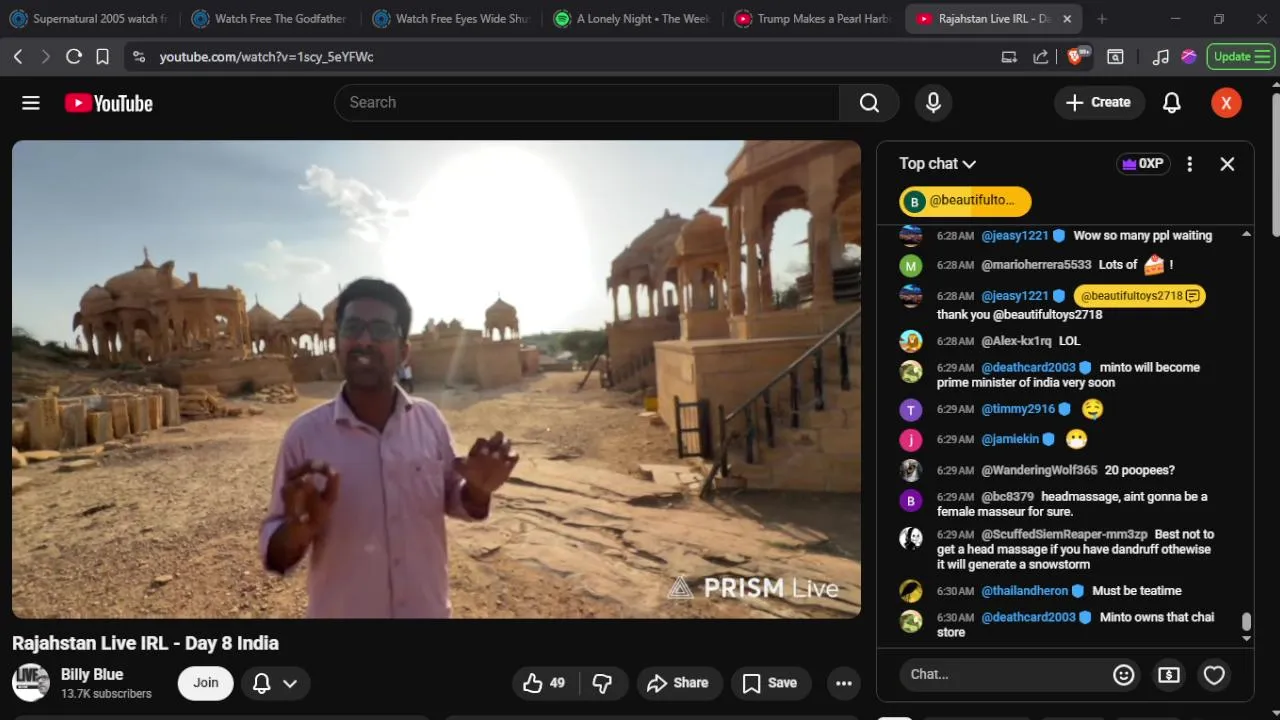Image resolution: width=1280 pixels, height=720 pixels.
Task: Dislike the video with thumbs down
Action: pos(602,683)
